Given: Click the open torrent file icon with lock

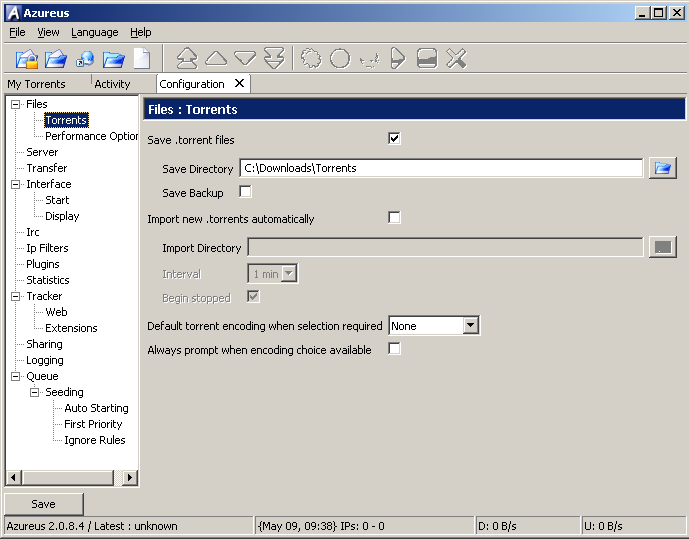Looking at the screenshot, I should coord(27,58).
